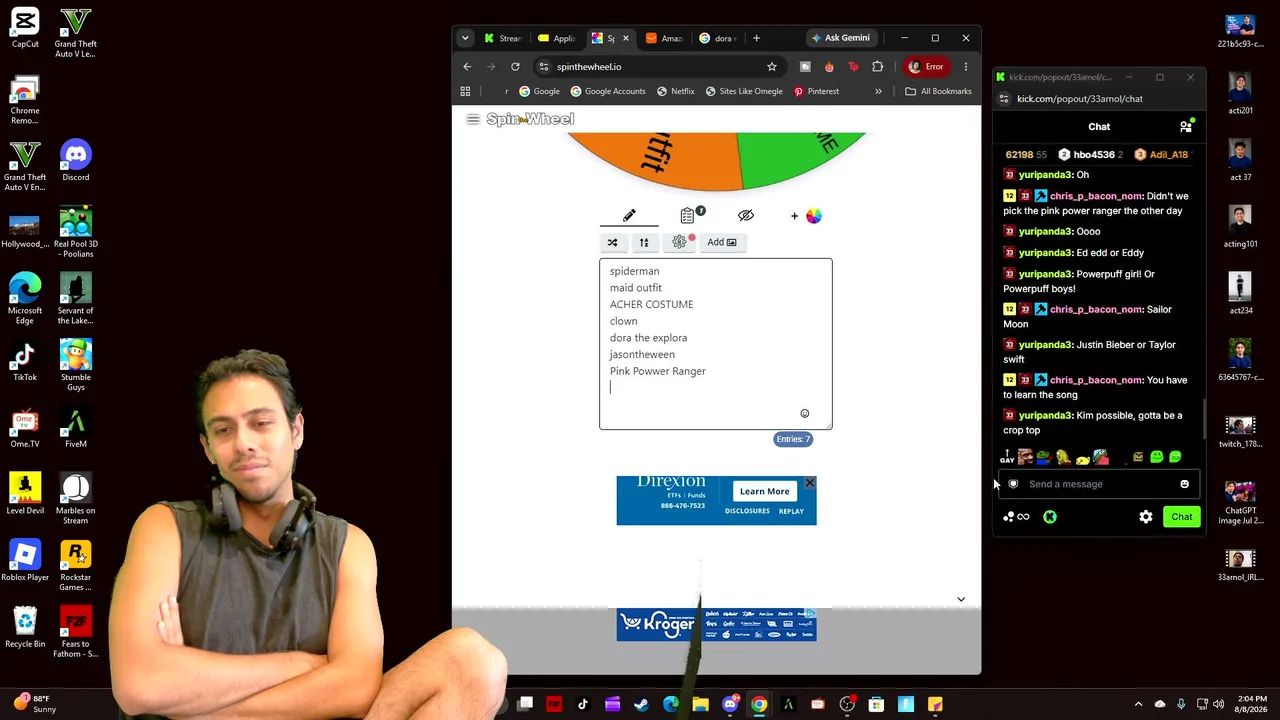Open the Chrome apps grid
The image size is (1280, 720).
[465, 91]
